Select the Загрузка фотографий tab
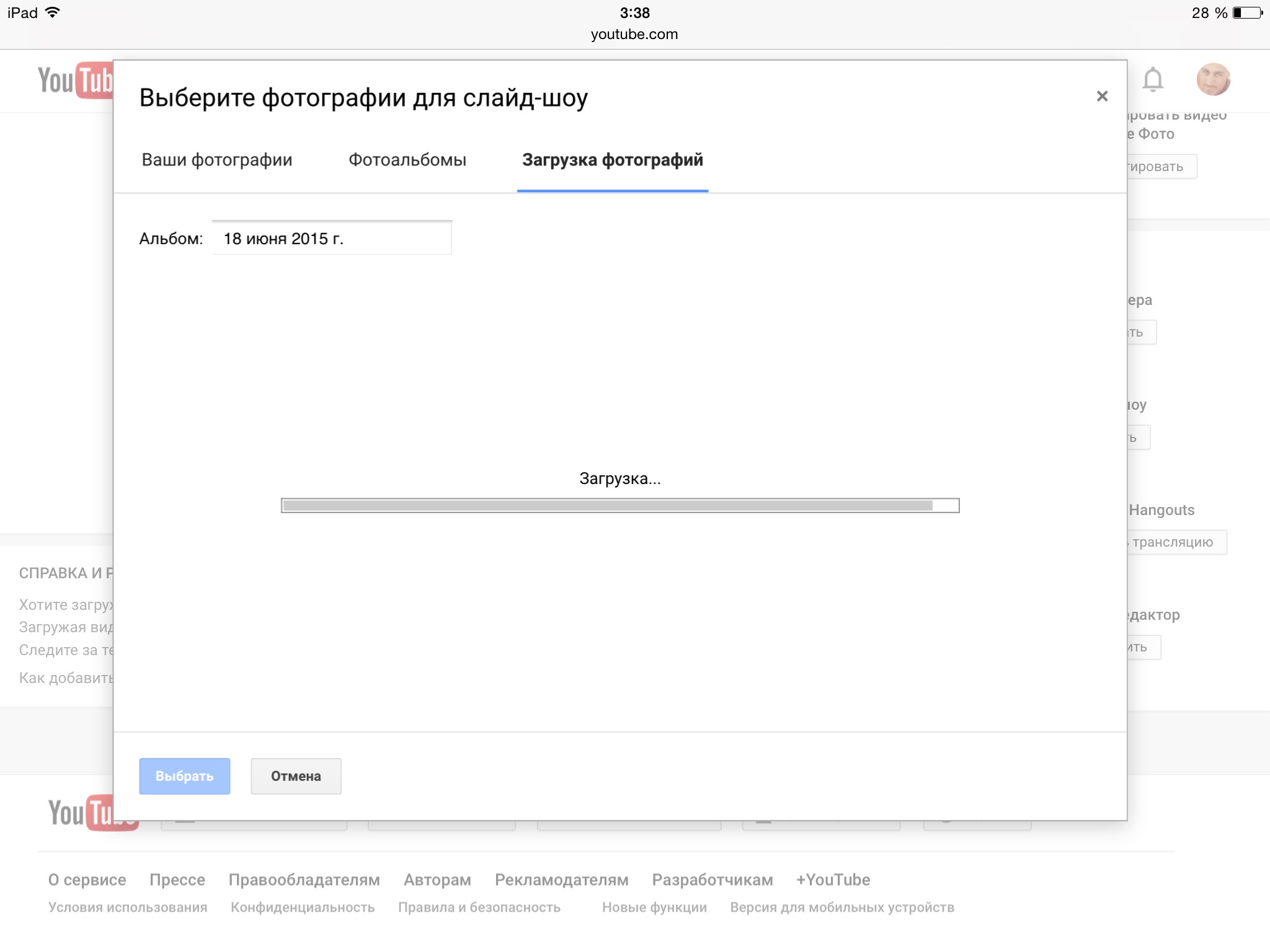This screenshot has width=1270, height=952. (612, 160)
